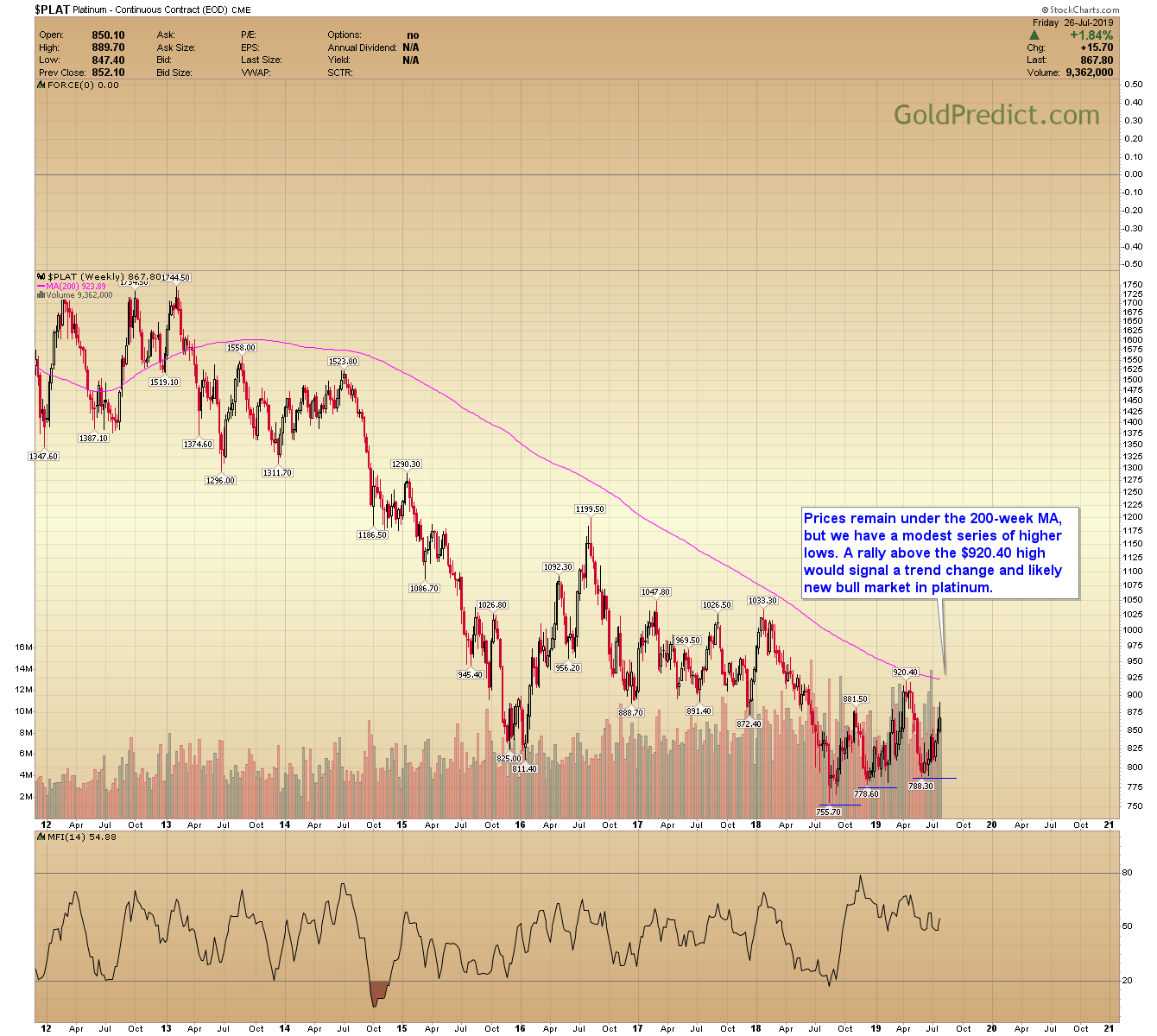Click the 755.70 low price label

click(828, 812)
